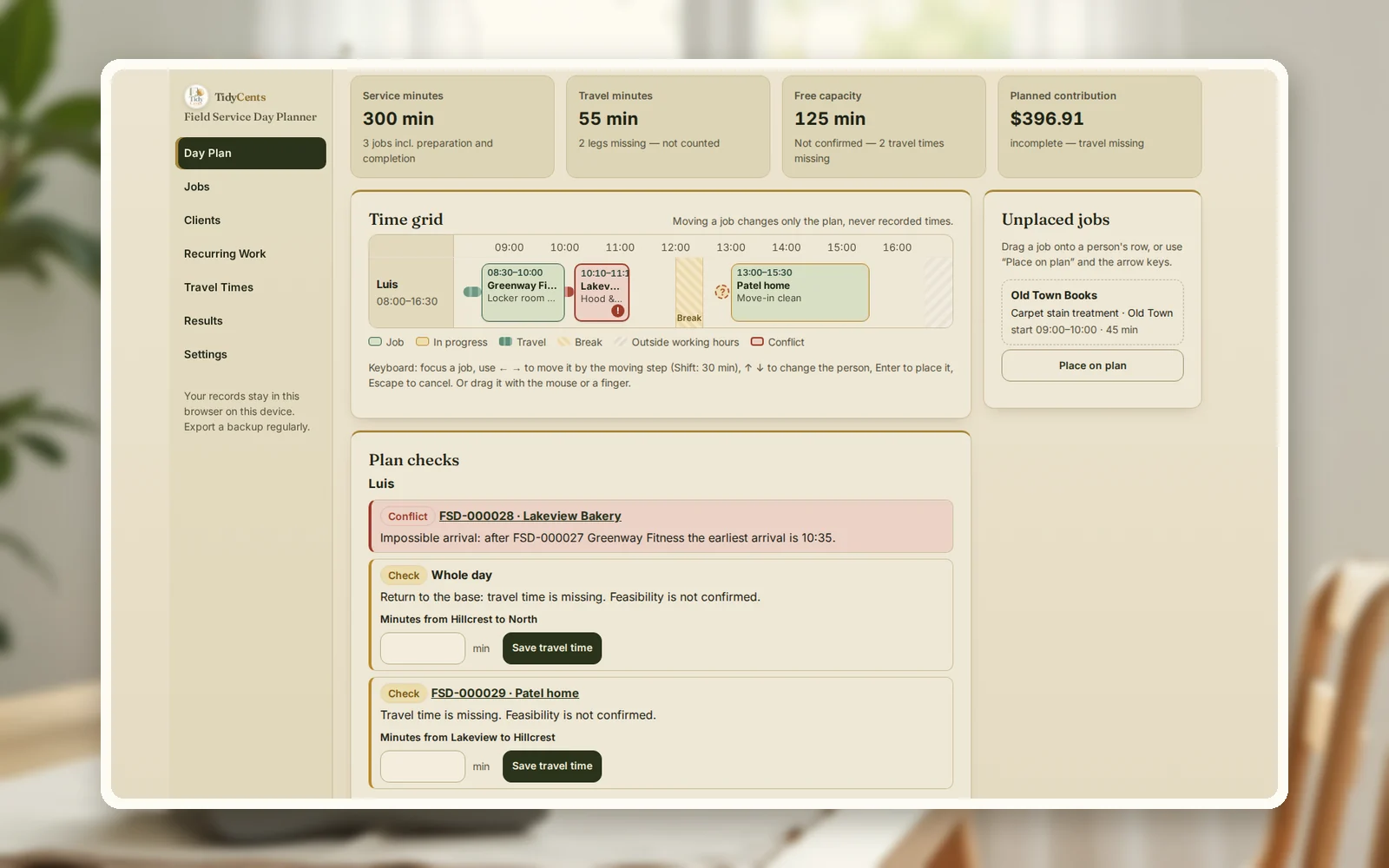Go to Clients in sidebar

pyautogui.click(x=251, y=220)
